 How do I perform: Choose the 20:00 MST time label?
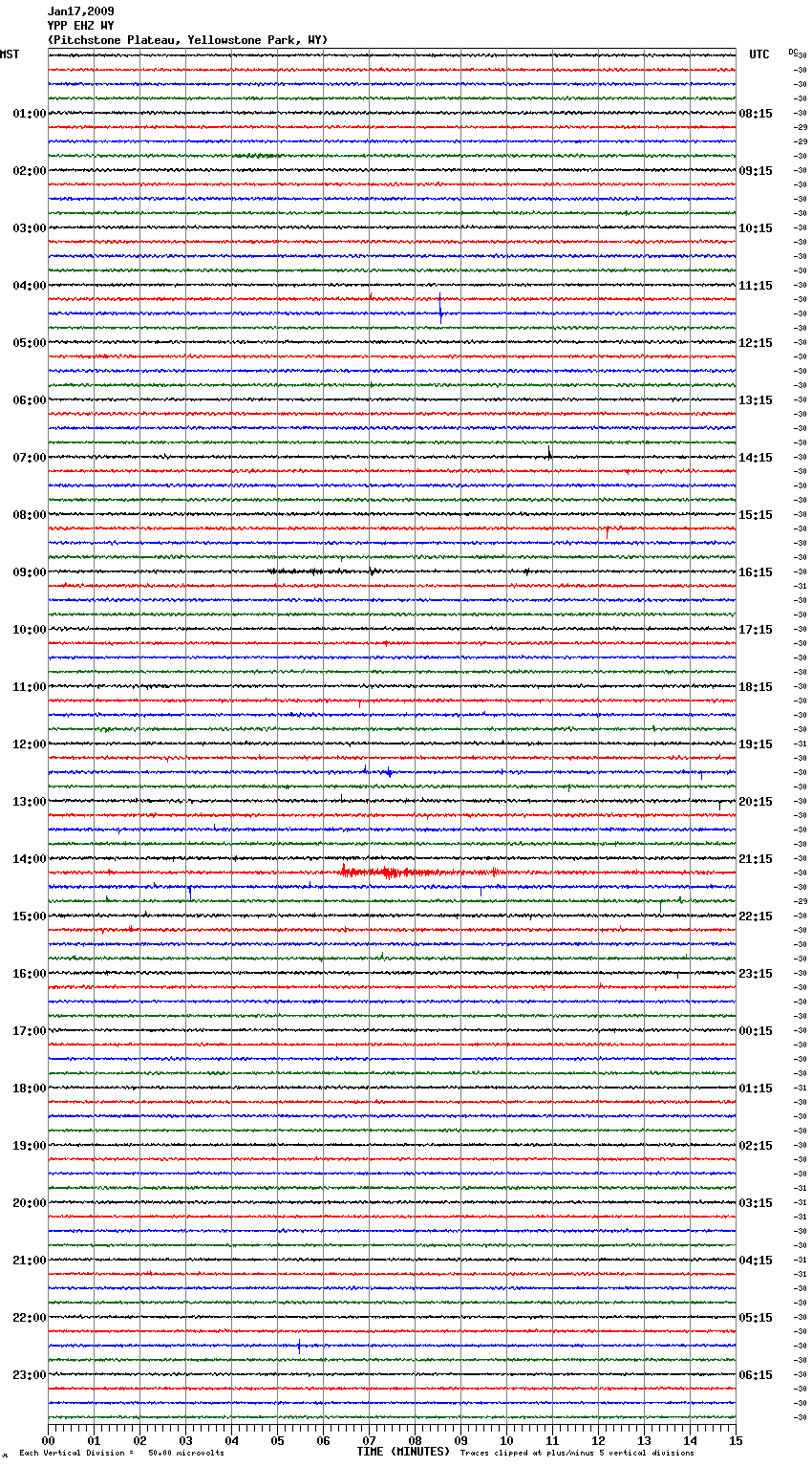point(30,1203)
